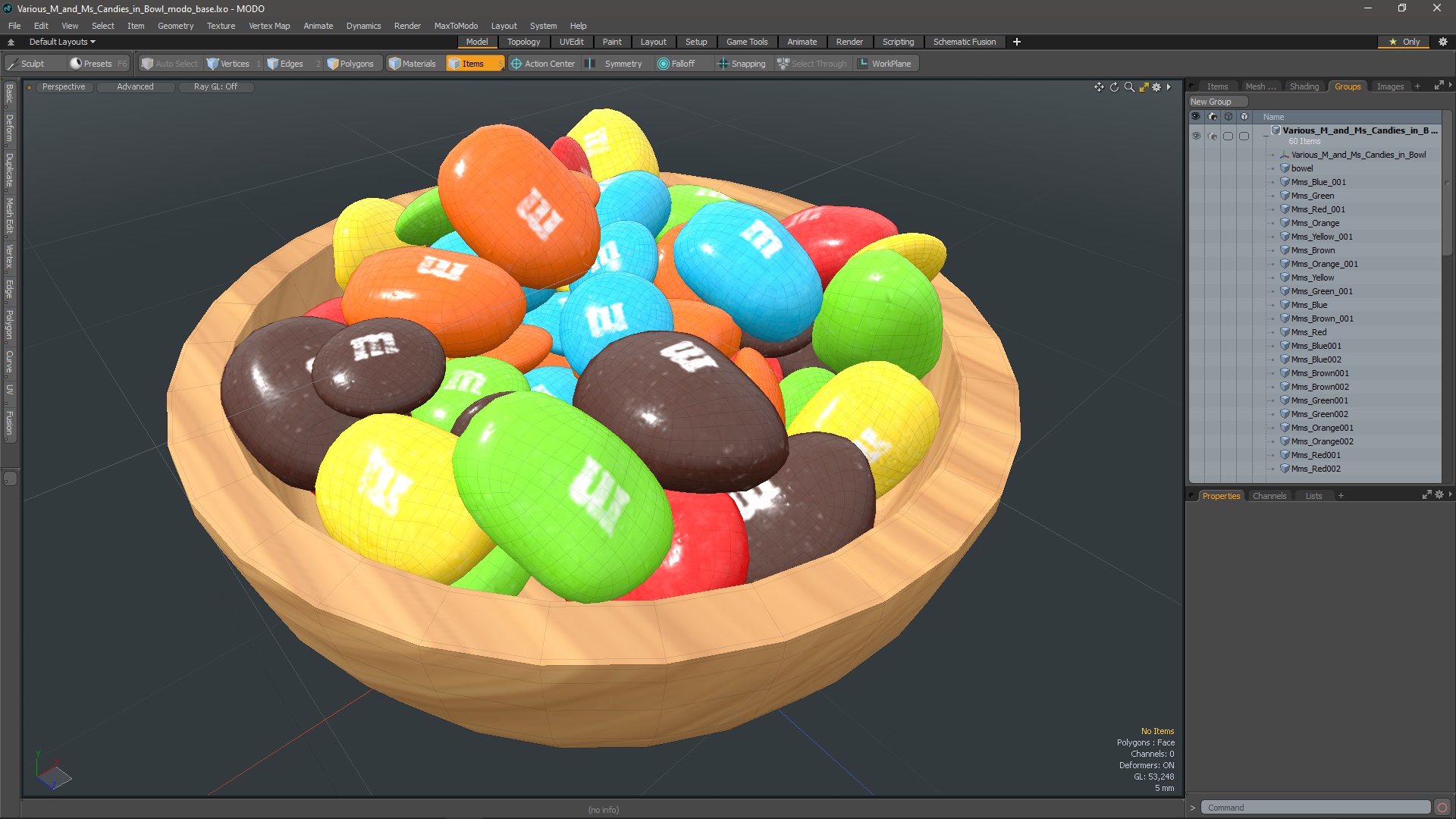Check second empty box in group row

click(1244, 136)
